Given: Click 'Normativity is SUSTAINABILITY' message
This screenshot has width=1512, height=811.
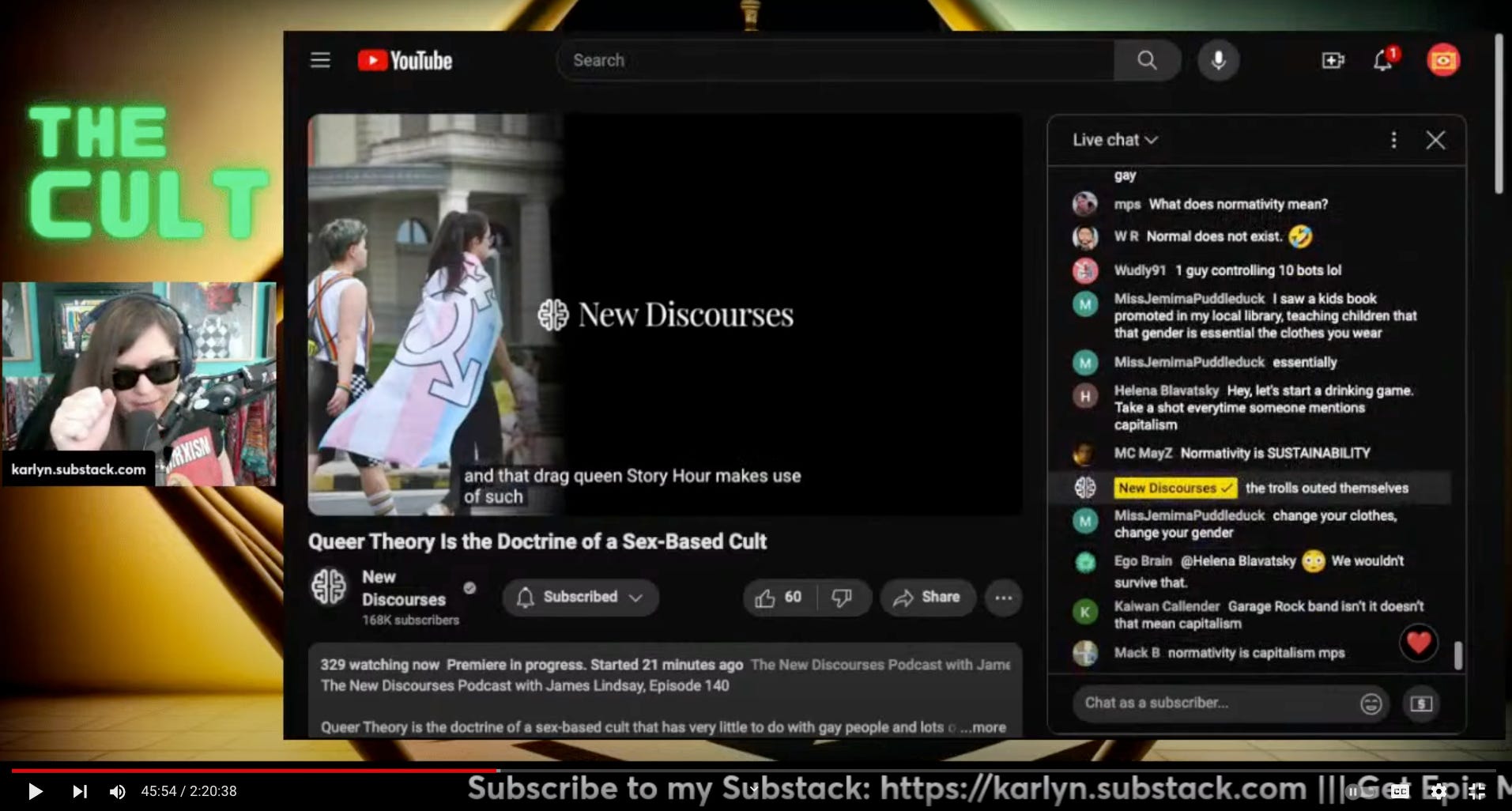Looking at the screenshot, I should point(1275,453).
